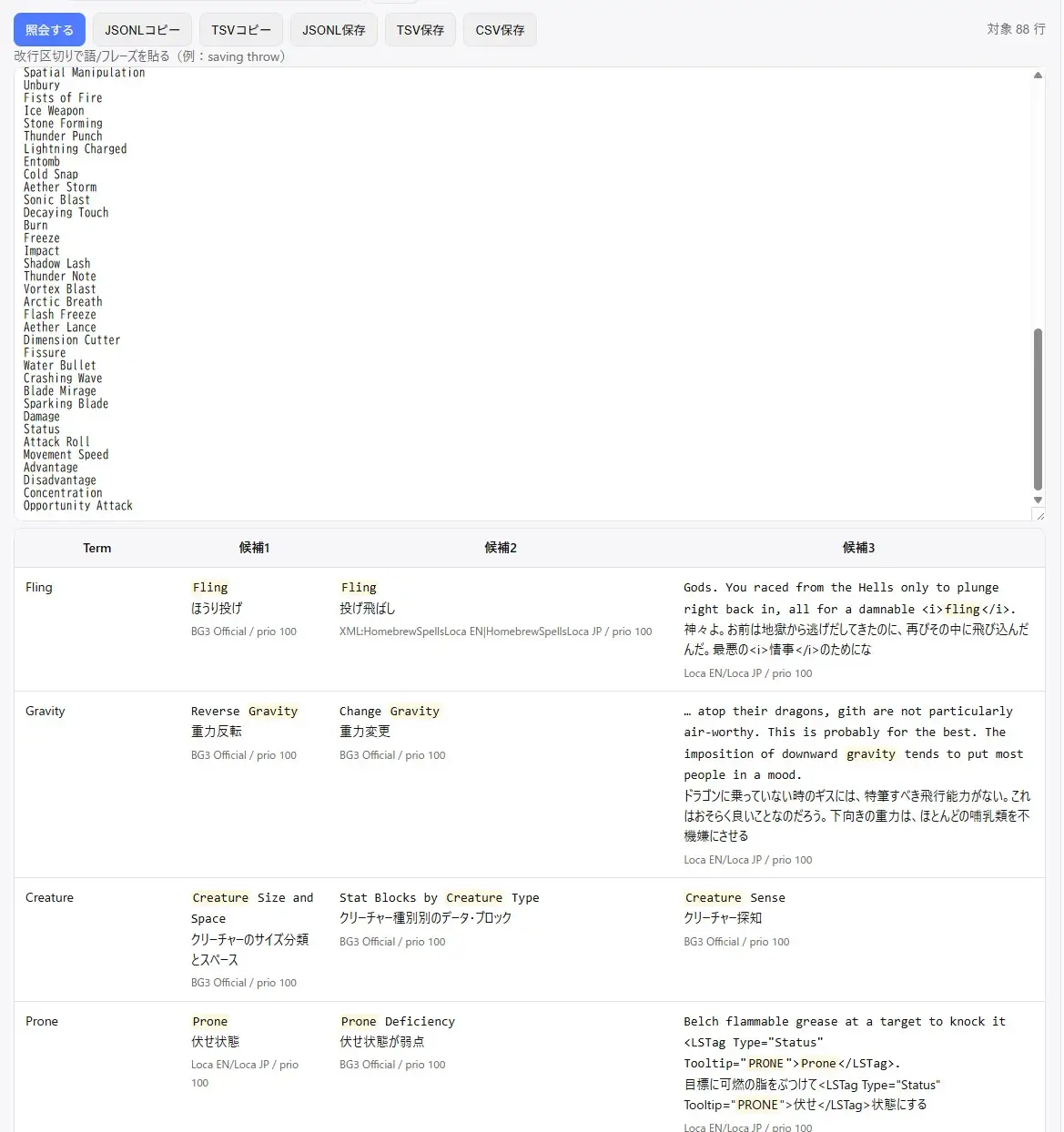
Task: Click the Arctic Breath line
Action: click(63, 301)
